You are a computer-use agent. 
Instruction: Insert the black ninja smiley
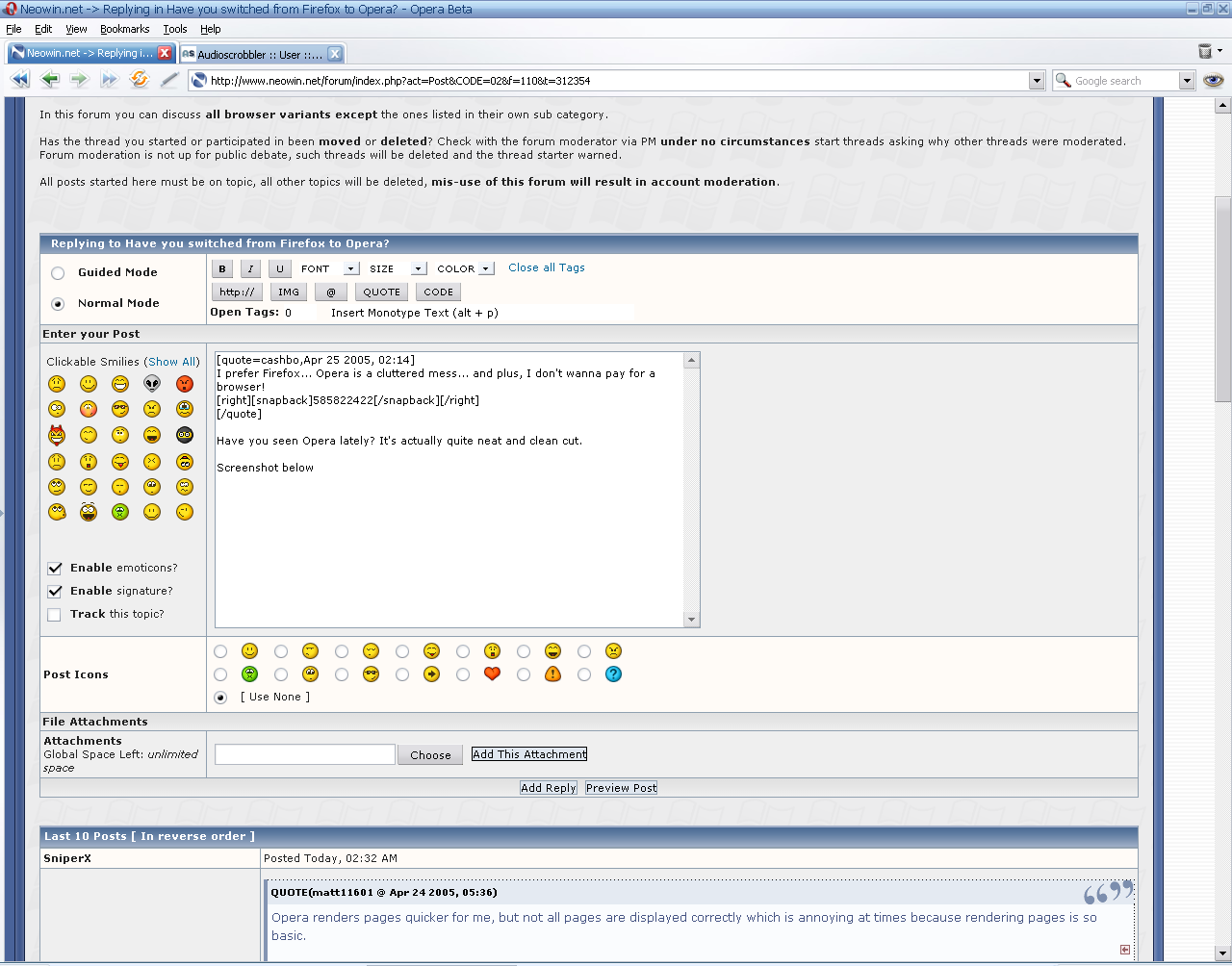click(185, 435)
